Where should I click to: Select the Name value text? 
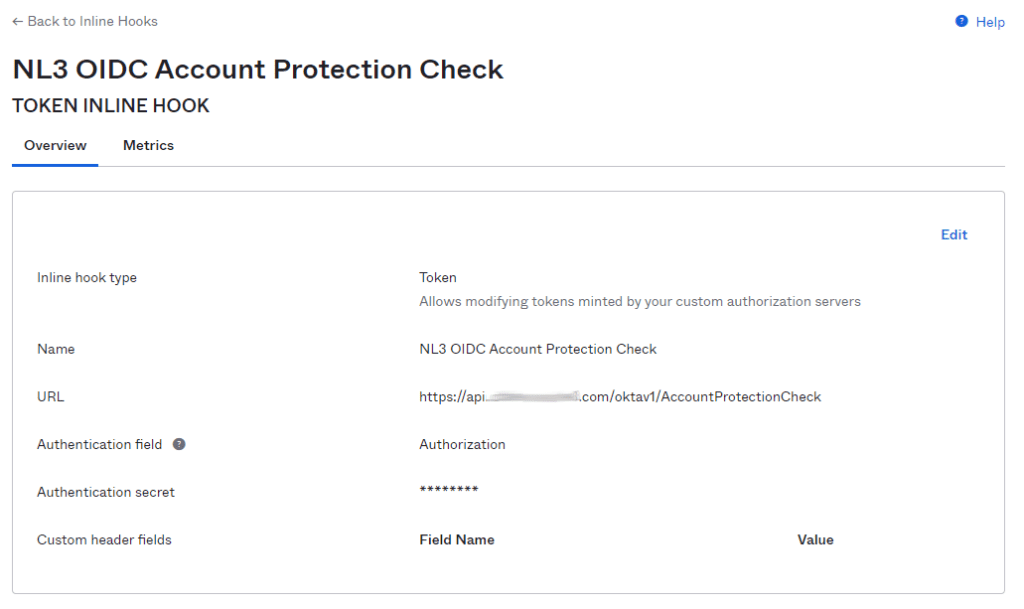coord(537,349)
